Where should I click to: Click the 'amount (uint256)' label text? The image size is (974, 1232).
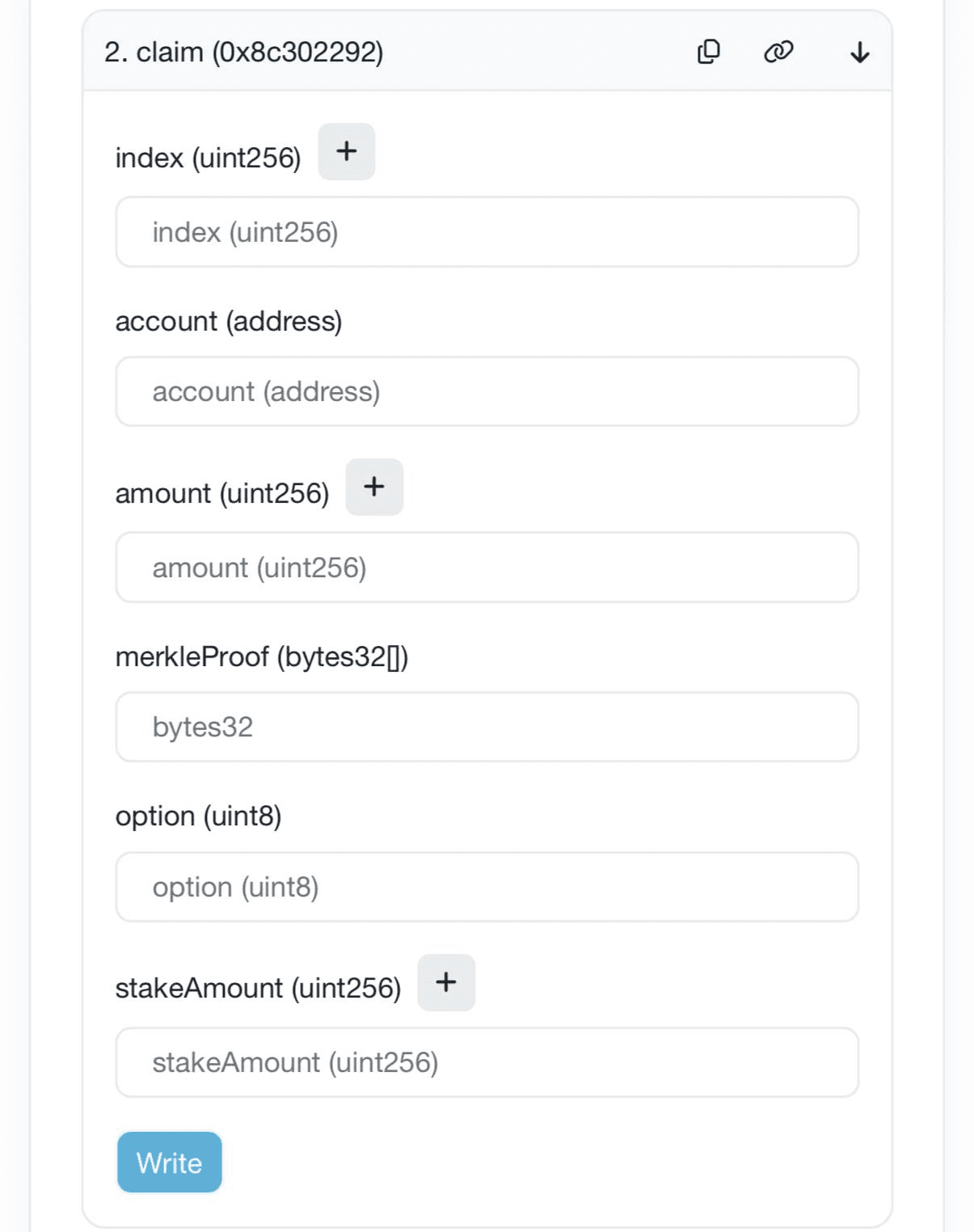[222, 493]
